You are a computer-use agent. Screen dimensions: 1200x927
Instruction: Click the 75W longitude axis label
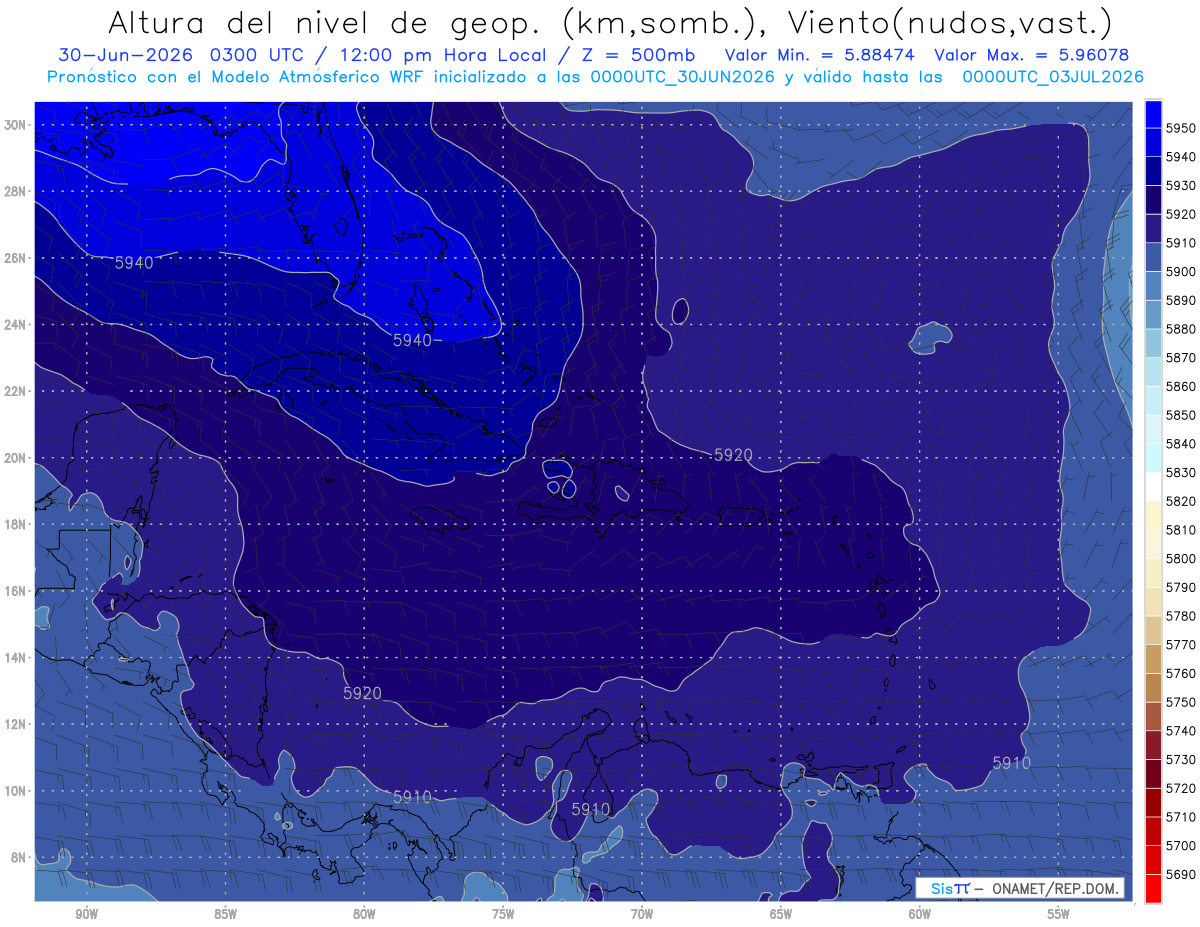[x=503, y=914]
